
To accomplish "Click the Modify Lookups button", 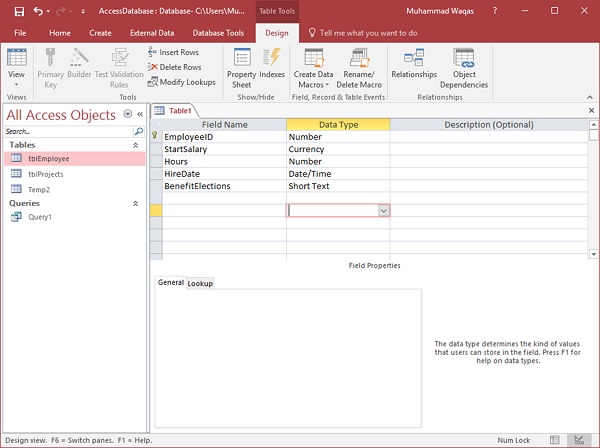I will (180, 82).
